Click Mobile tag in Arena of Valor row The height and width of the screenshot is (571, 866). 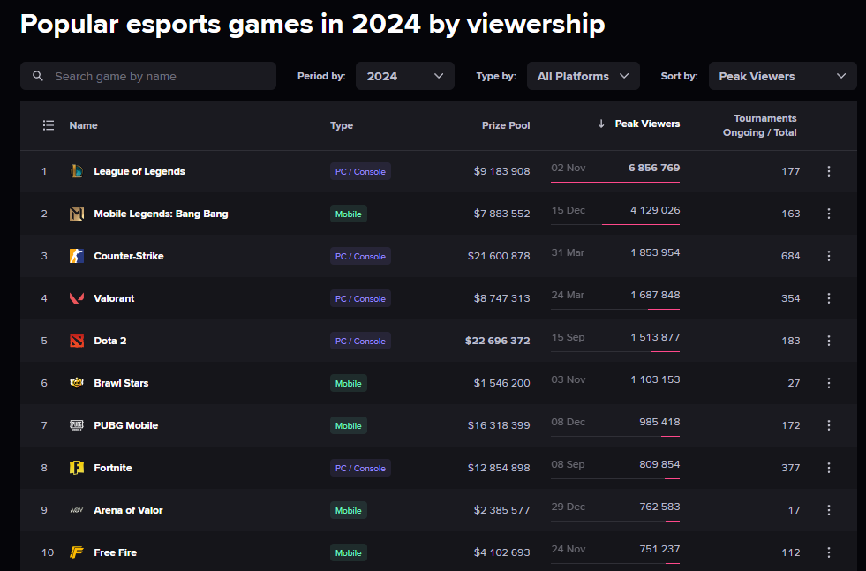click(x=348, y=510)
